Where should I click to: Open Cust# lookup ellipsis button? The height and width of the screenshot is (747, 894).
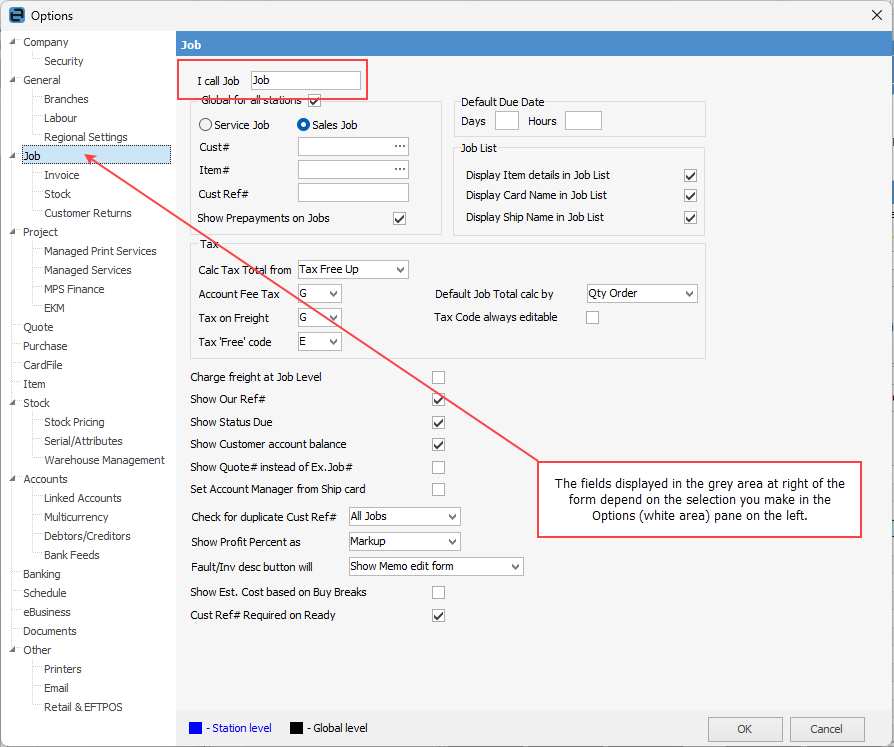pyautogui.click(x=400, y=147)
